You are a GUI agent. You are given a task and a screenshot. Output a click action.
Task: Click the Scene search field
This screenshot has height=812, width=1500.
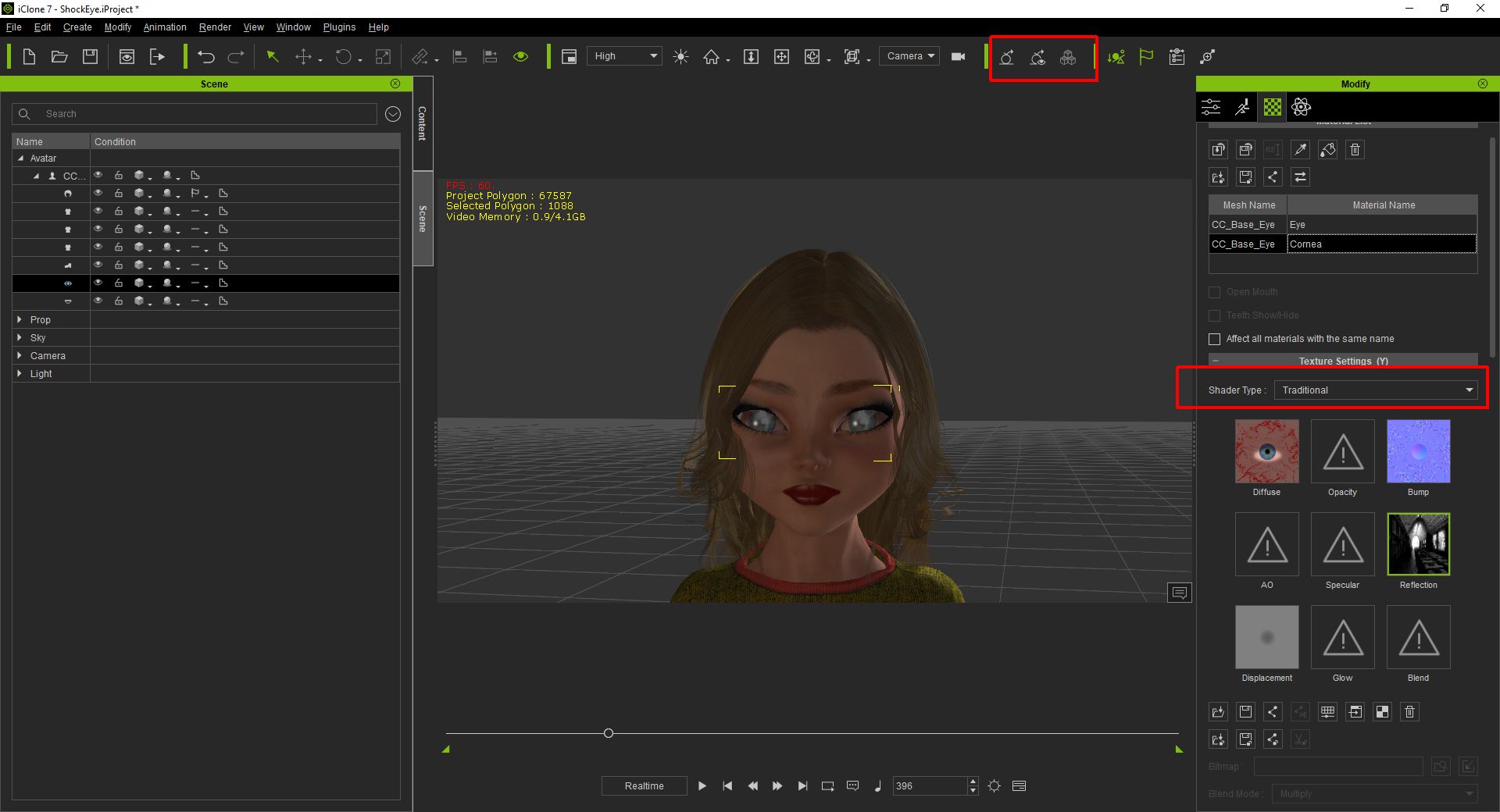[195, 114]
